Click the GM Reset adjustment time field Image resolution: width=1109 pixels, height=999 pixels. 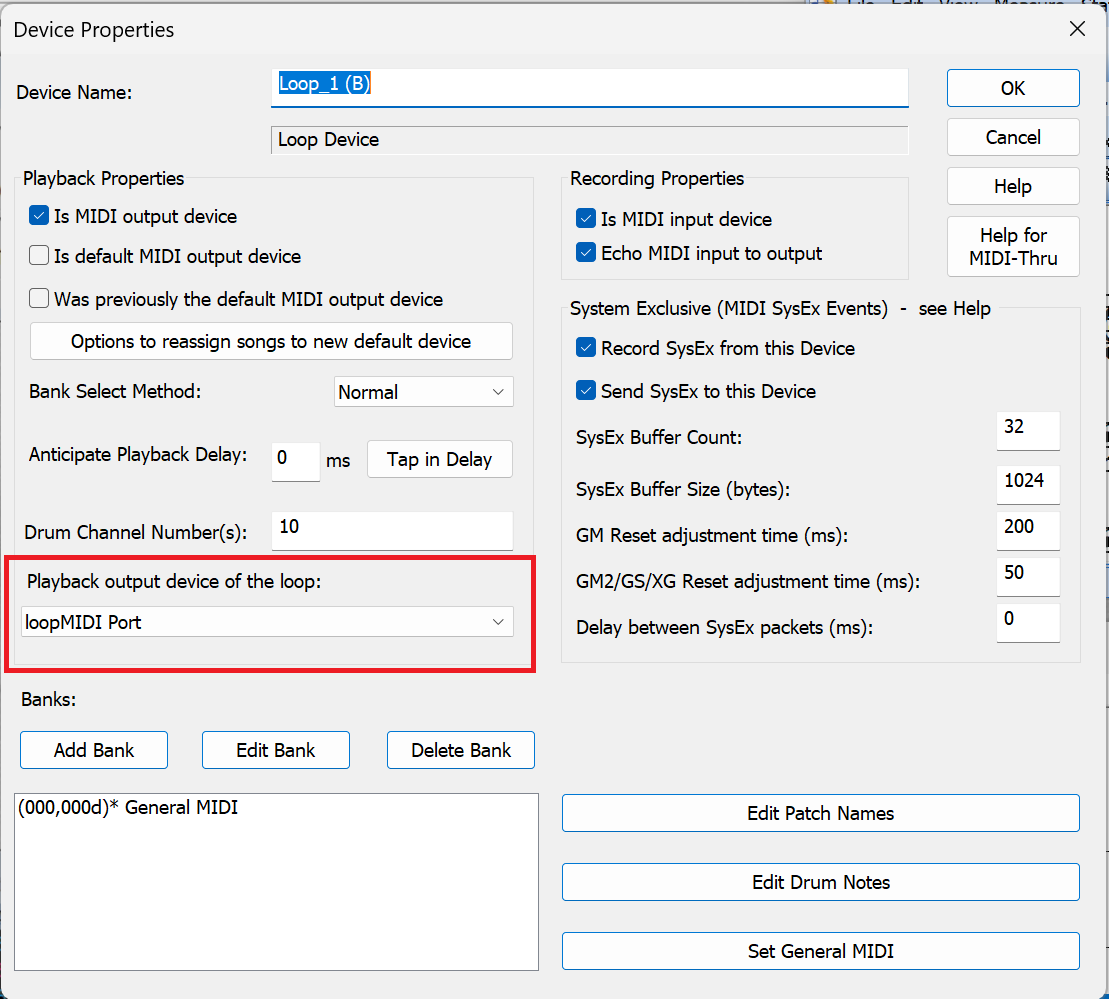pyautogui.click(x=1028, y=531)
